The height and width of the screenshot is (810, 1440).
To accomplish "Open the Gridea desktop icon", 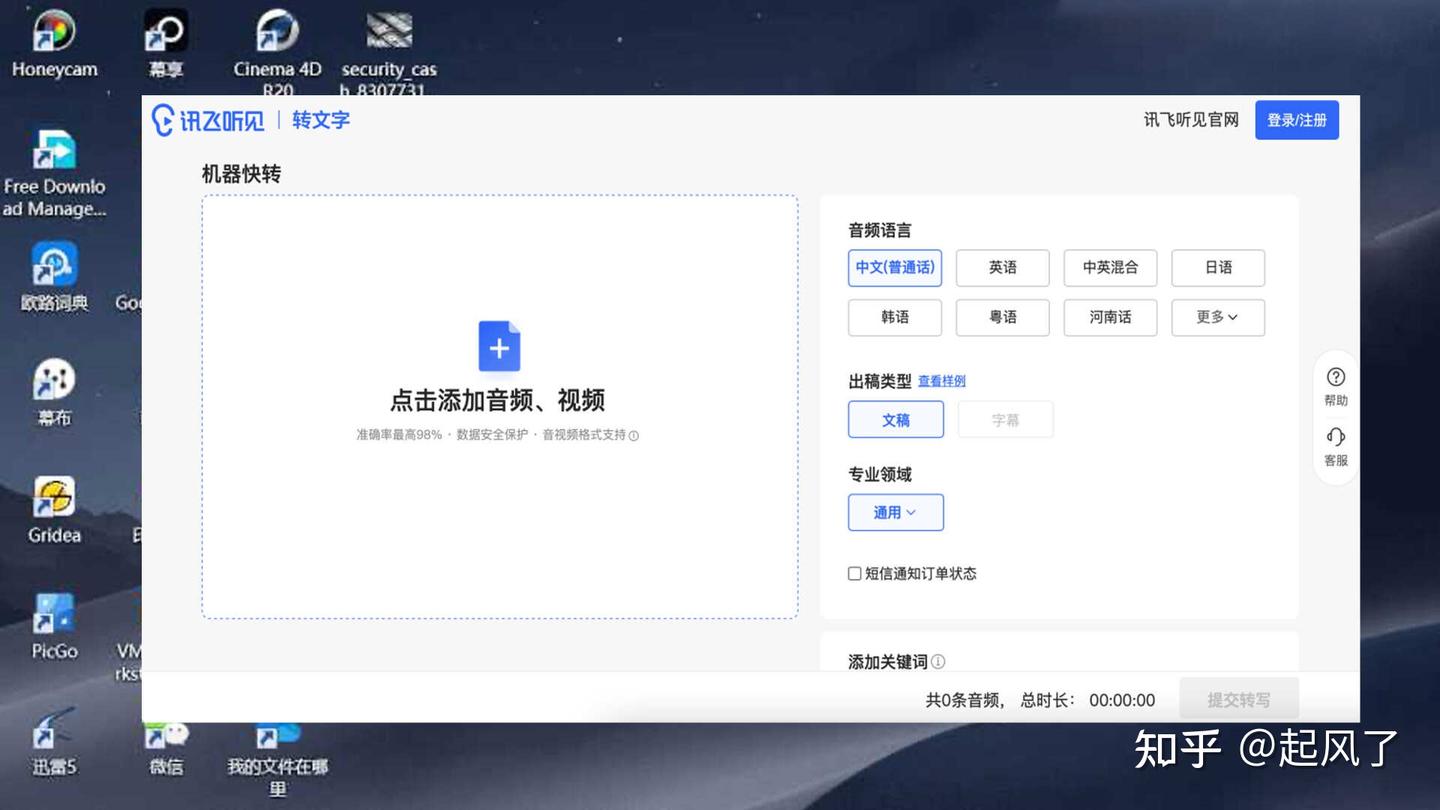I will [x=54, y=510].
